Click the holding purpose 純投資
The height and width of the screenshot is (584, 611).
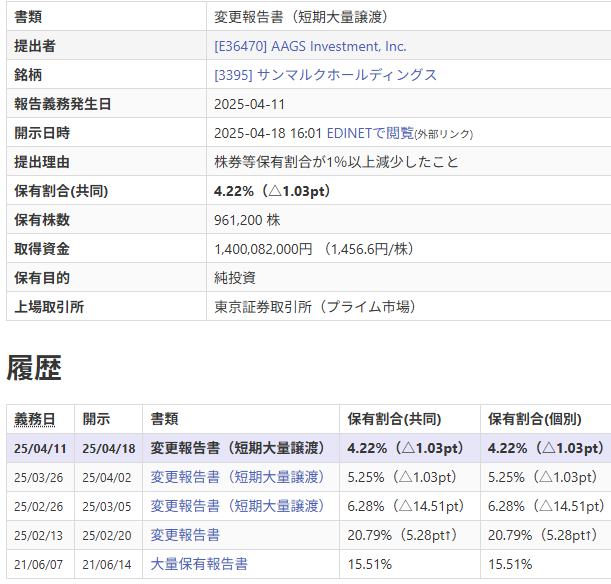point(235,278)
